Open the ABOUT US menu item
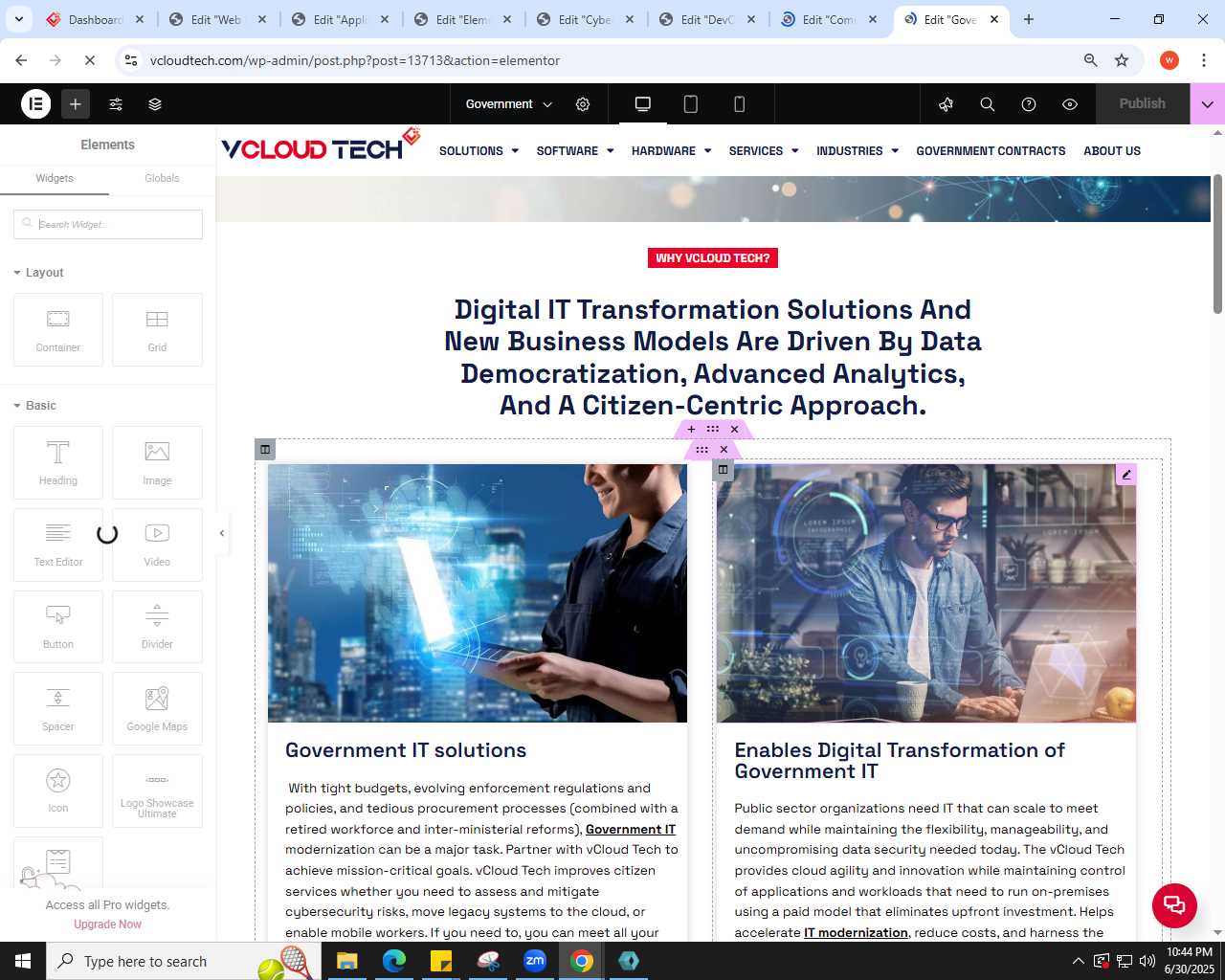 click(1112, 151)
